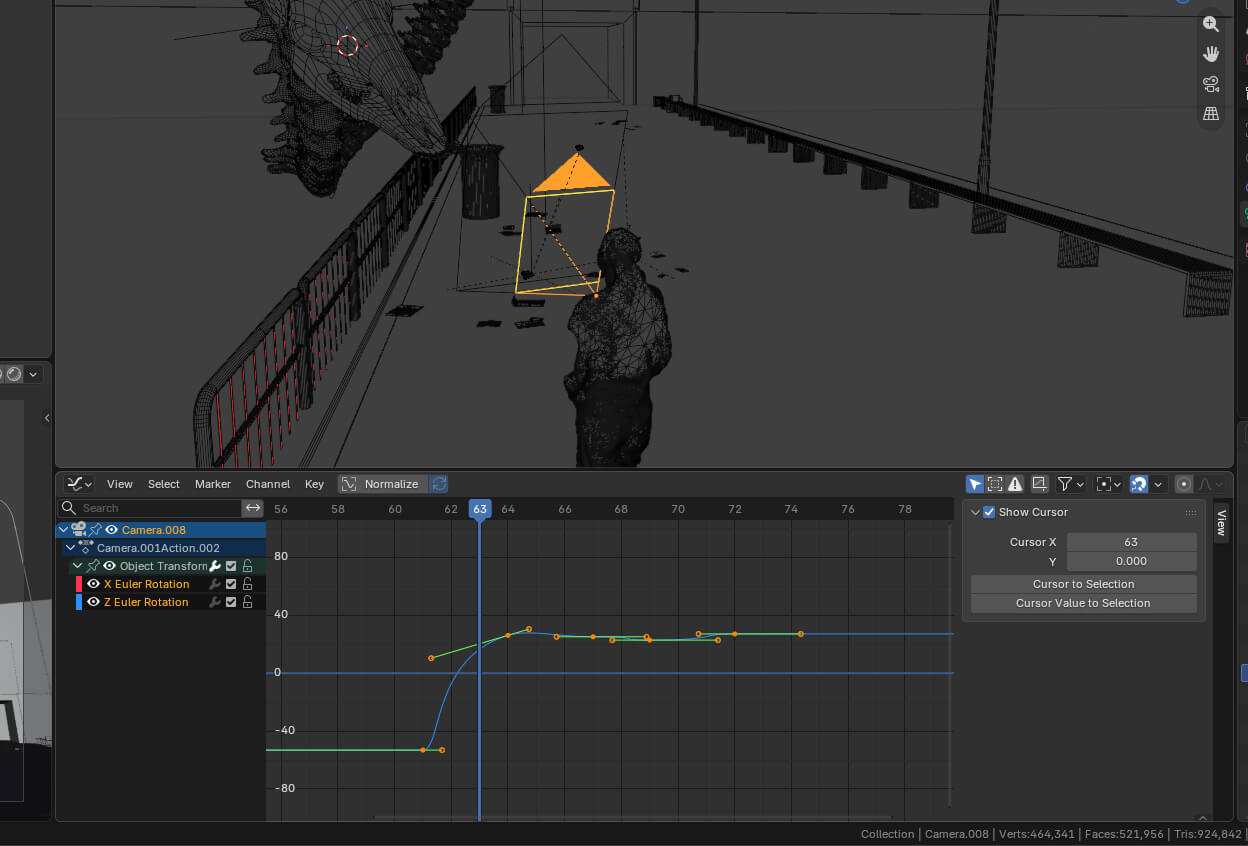Click the lock icon on Z Euler Rotation
Viewport: 1248px width, 846px height.
tap(247, 602)
